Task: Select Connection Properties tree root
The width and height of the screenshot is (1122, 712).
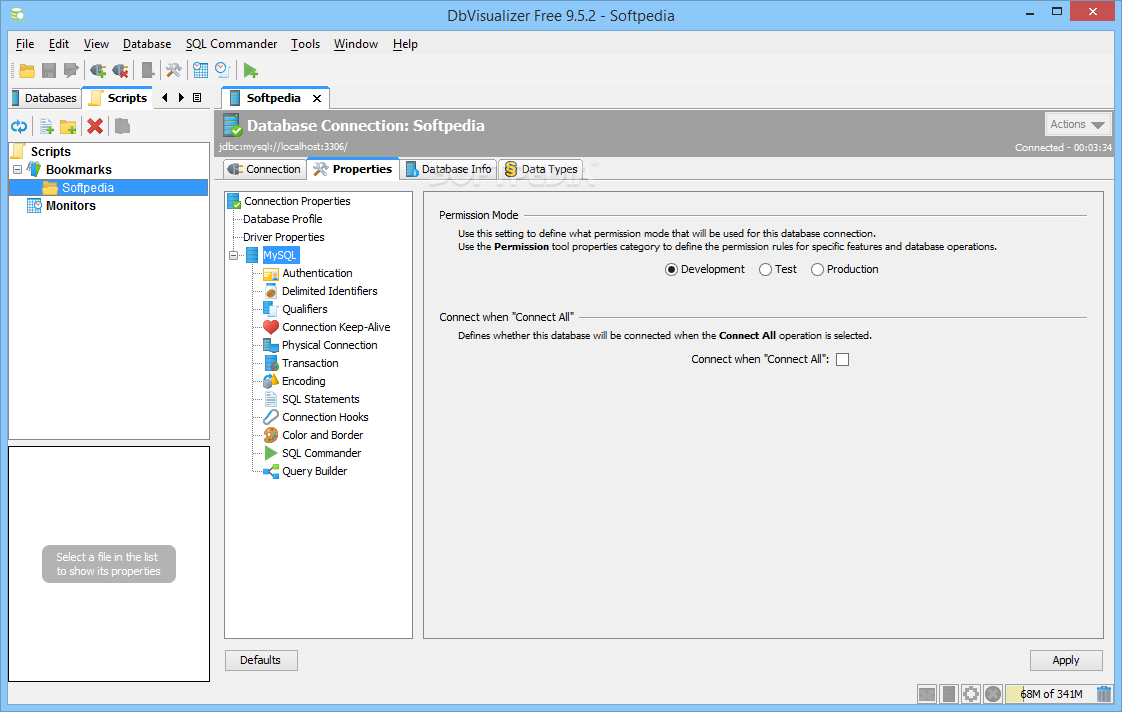Action: [289, 201]
